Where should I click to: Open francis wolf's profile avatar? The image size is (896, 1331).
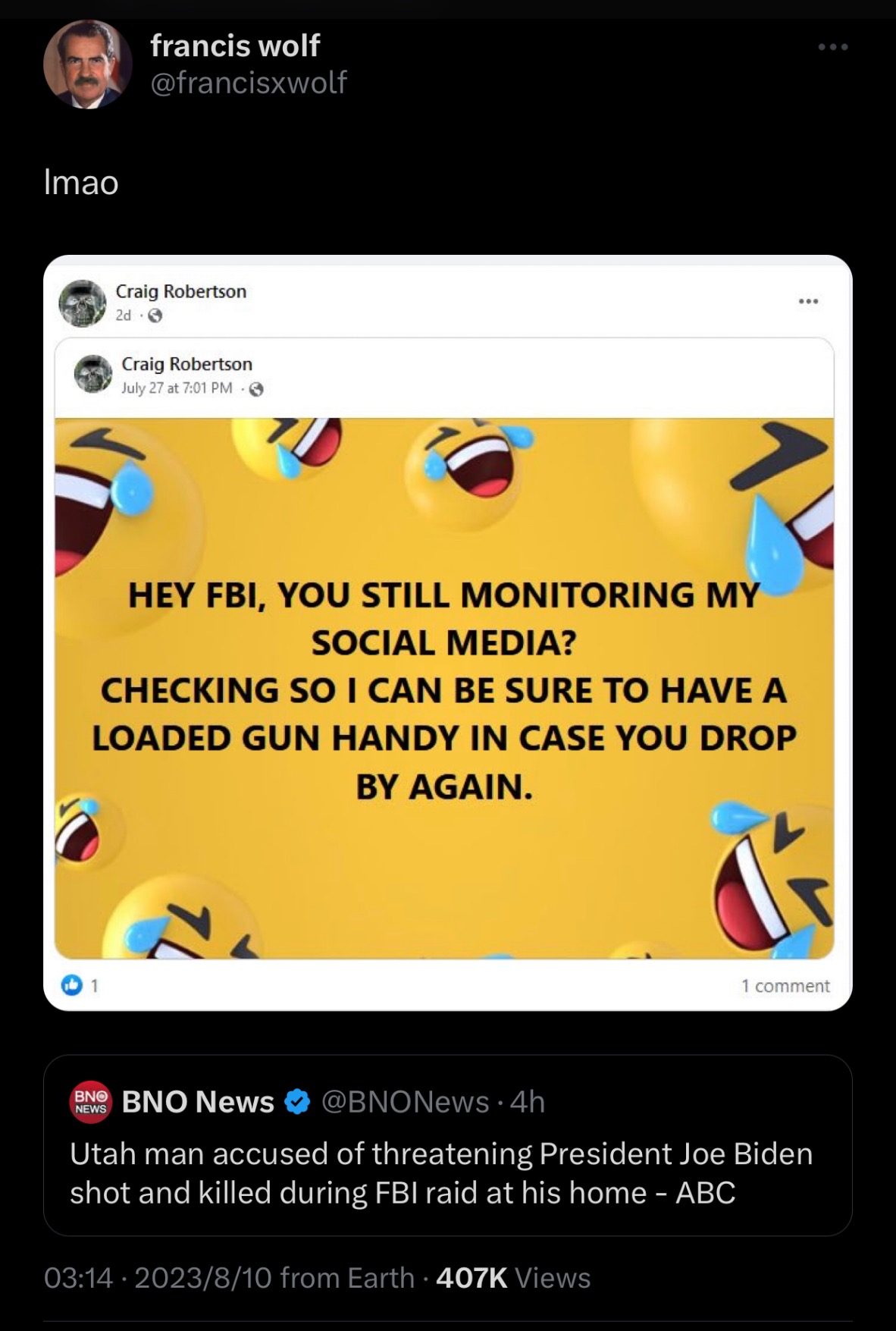[x=87, y=64]
